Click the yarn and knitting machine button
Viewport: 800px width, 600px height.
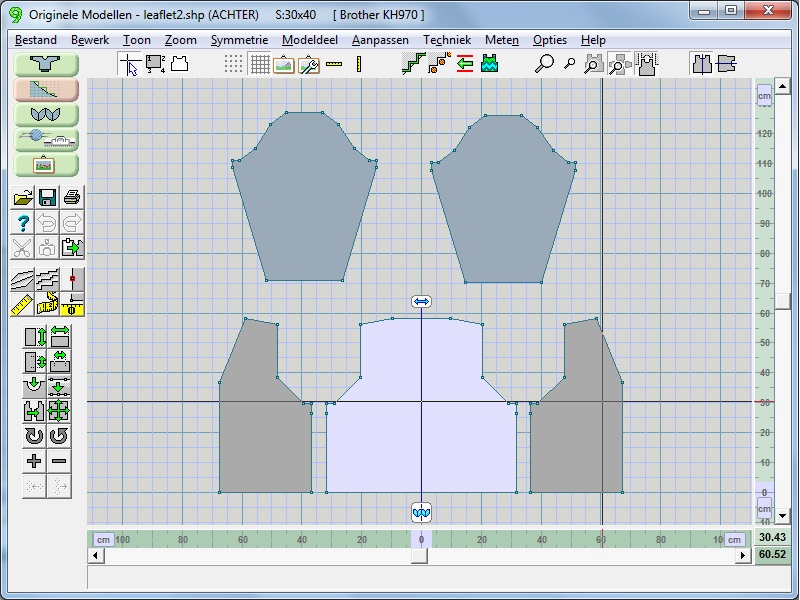47,139
